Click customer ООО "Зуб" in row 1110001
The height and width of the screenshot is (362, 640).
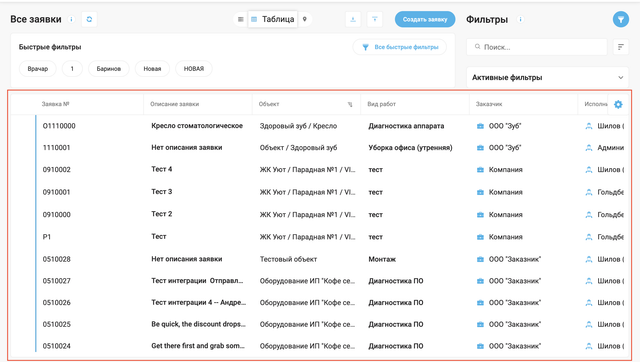coord(505,148)
